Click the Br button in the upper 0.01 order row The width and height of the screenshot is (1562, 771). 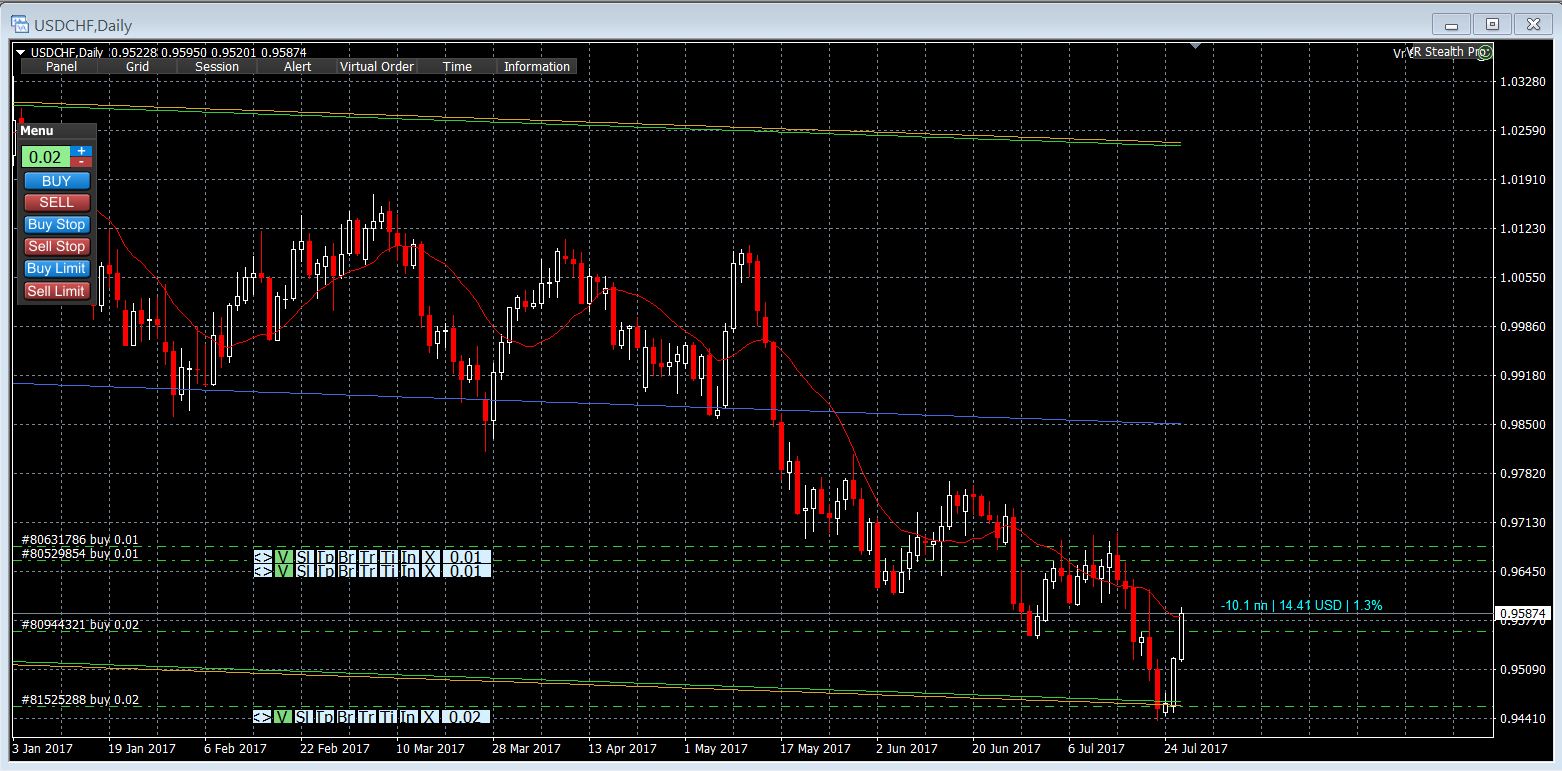point(347,557)
